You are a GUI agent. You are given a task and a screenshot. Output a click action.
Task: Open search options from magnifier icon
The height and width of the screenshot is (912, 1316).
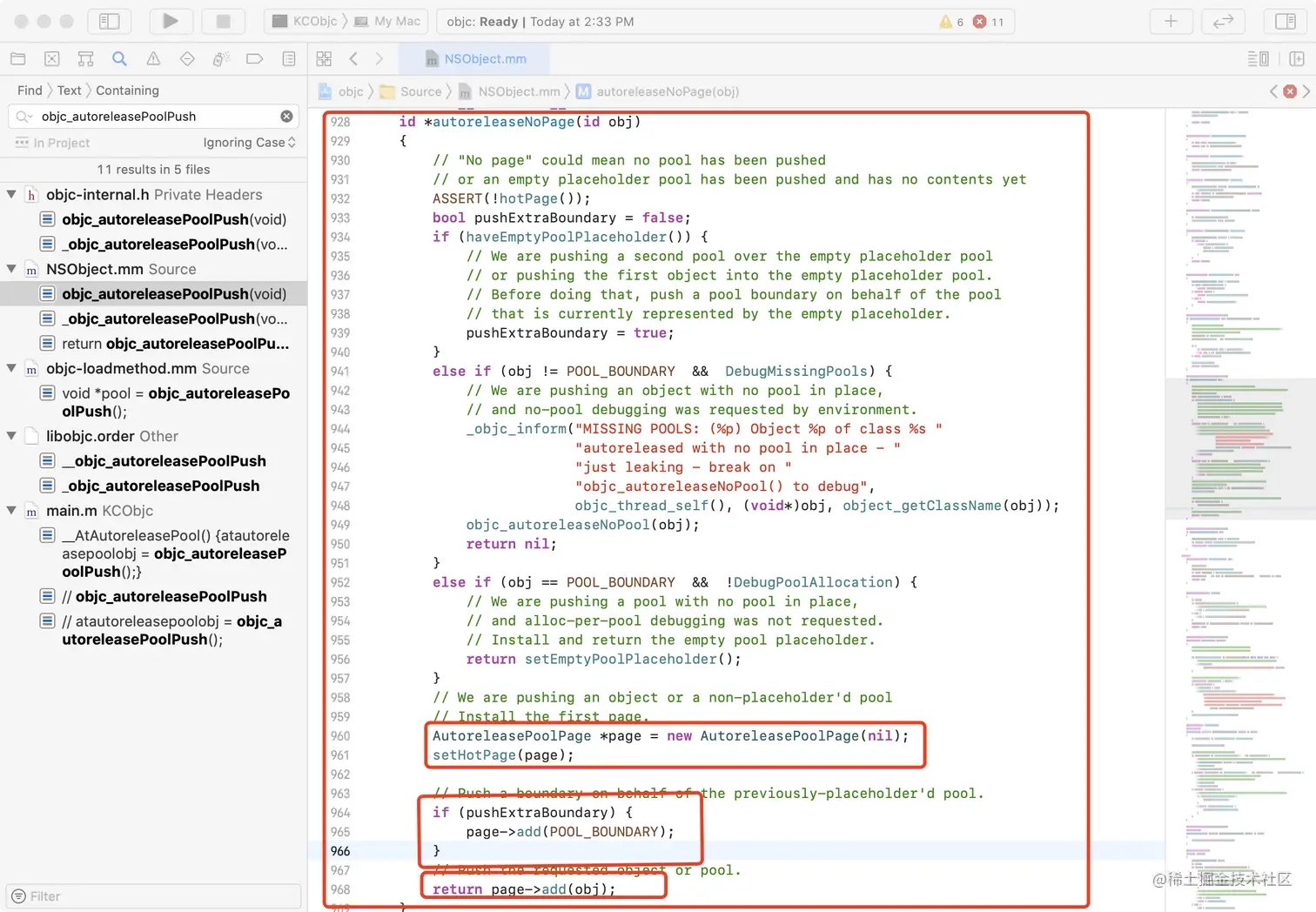pos(23,117)
